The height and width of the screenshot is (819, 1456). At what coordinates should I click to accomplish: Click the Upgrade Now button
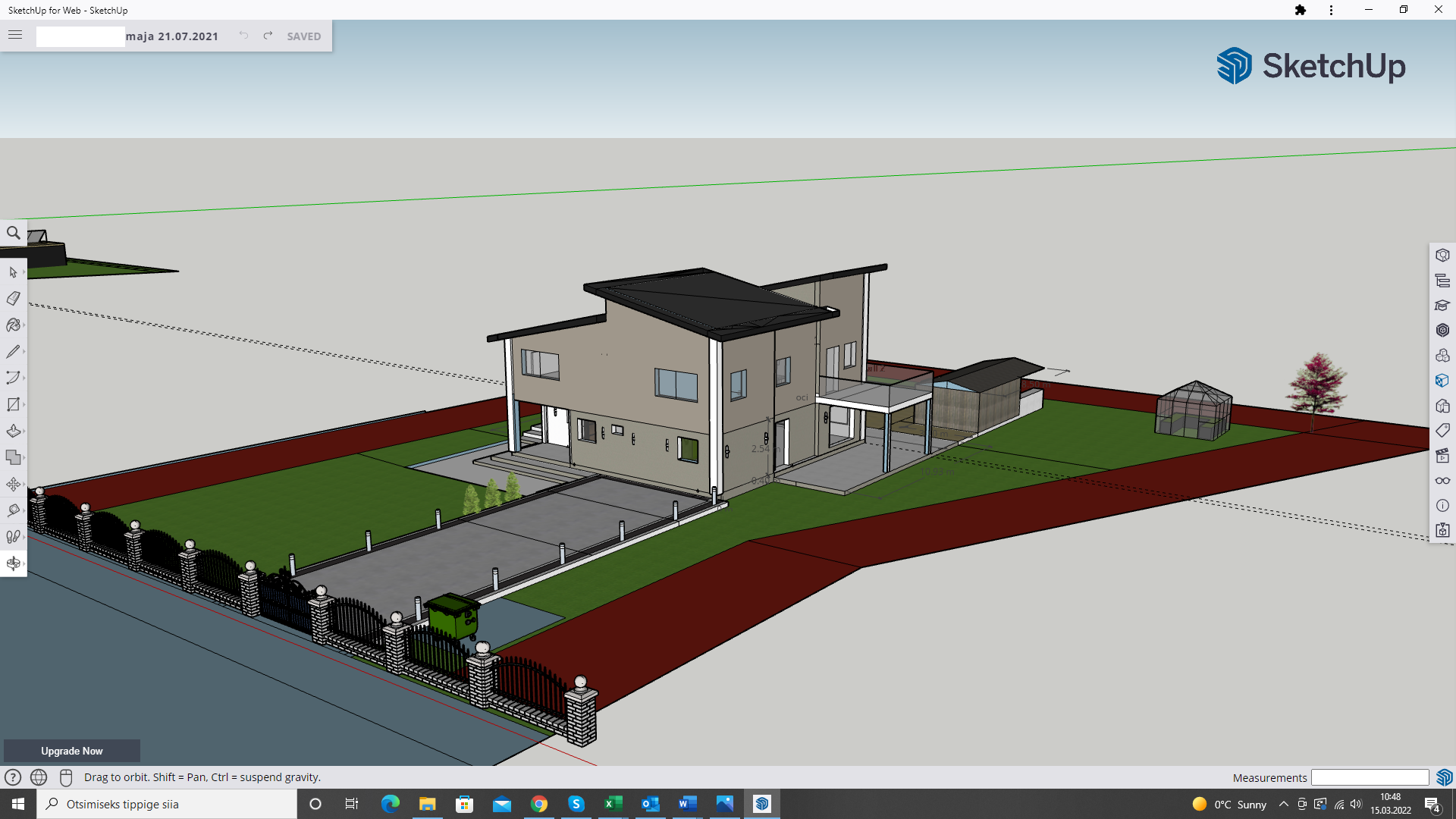72,751
